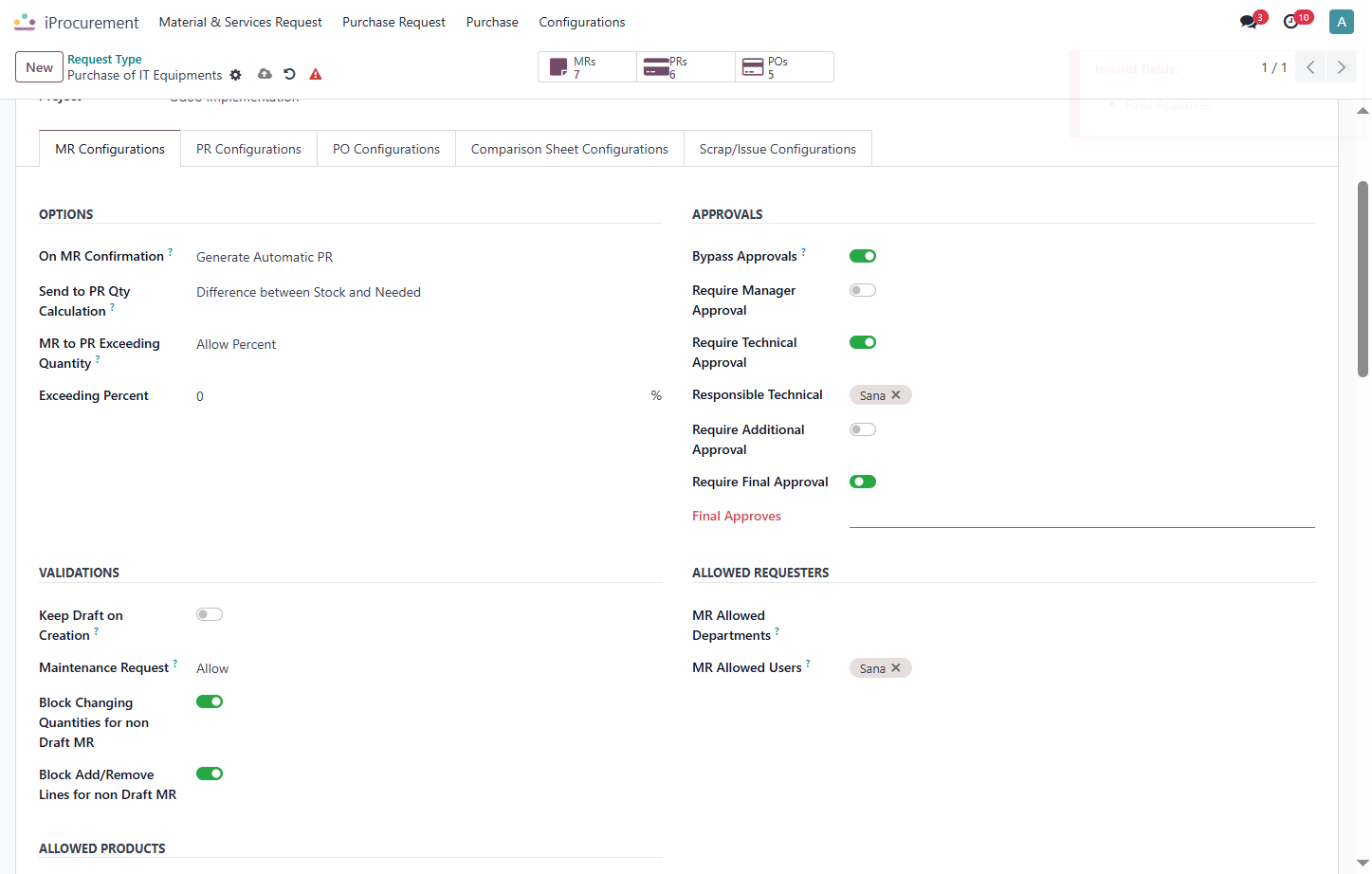
Task: Open the discuss messages icon
Action: tap(1249, 22)
